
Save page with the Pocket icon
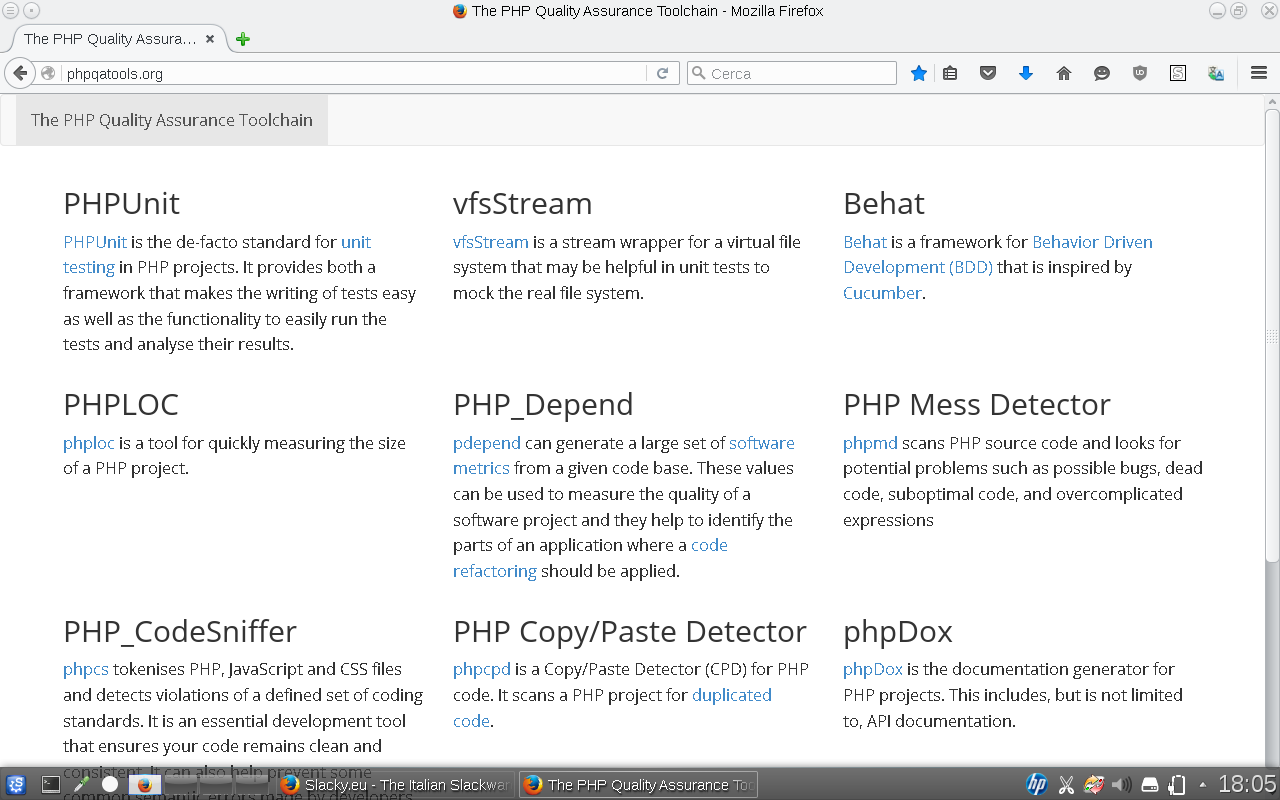tap(988, 73)
